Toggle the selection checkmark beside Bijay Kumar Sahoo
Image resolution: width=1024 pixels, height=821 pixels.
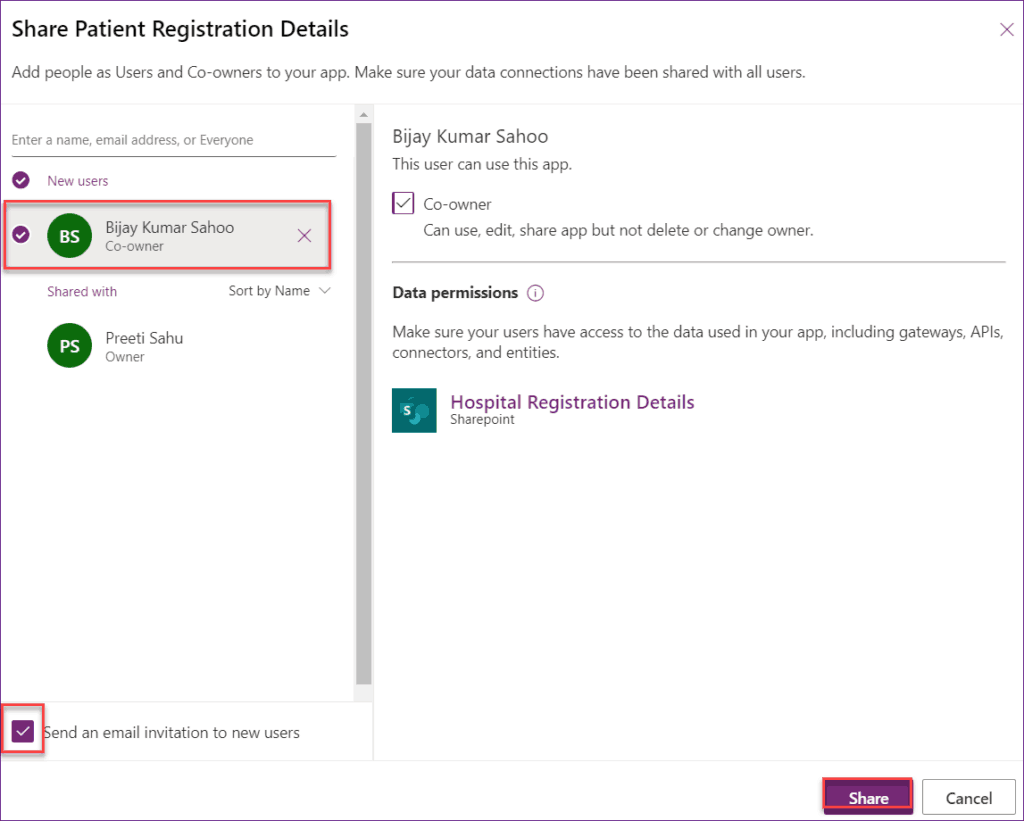point(20,236)
